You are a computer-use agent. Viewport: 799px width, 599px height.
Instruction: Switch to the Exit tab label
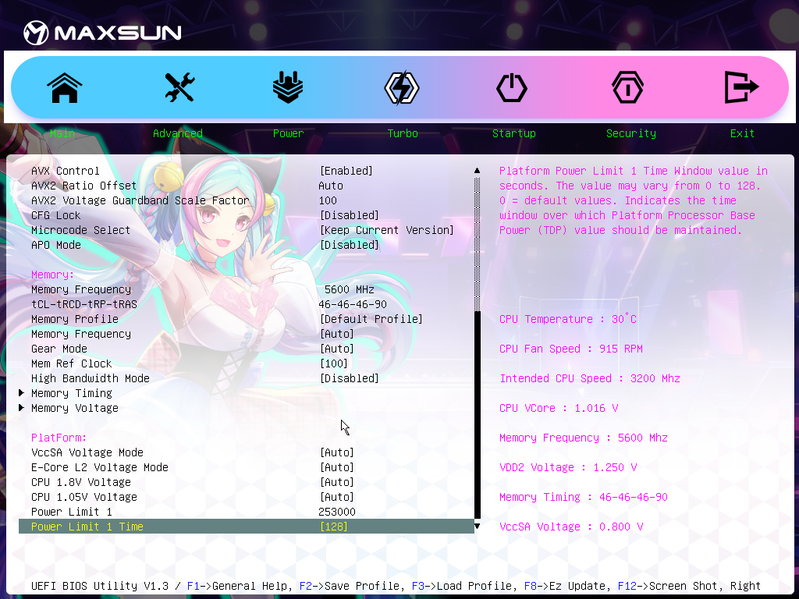click(x=742, y=133)
